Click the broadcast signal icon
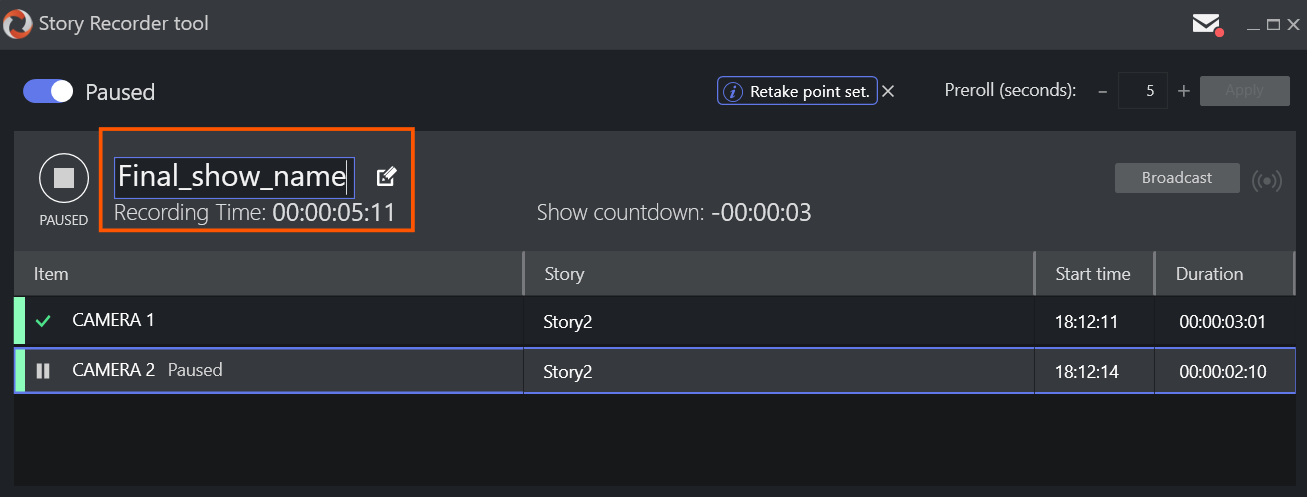 point(1267,181)
